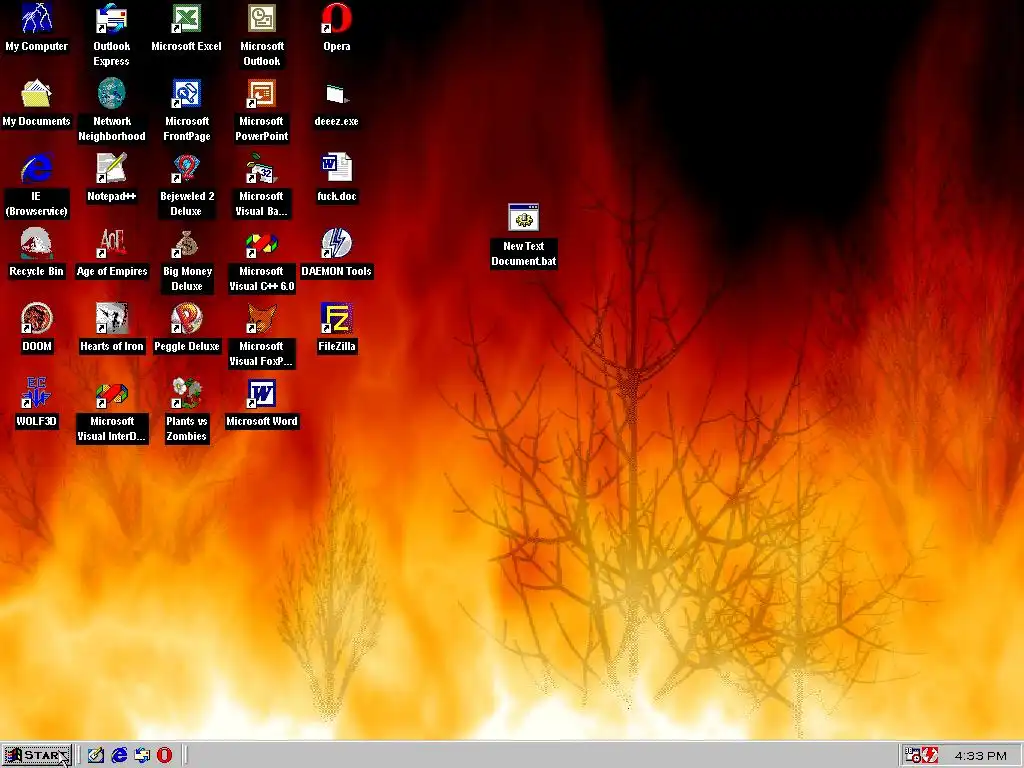Open the Start menu button
This screenshot has width=1024, height=768.
tap(37, 756)
